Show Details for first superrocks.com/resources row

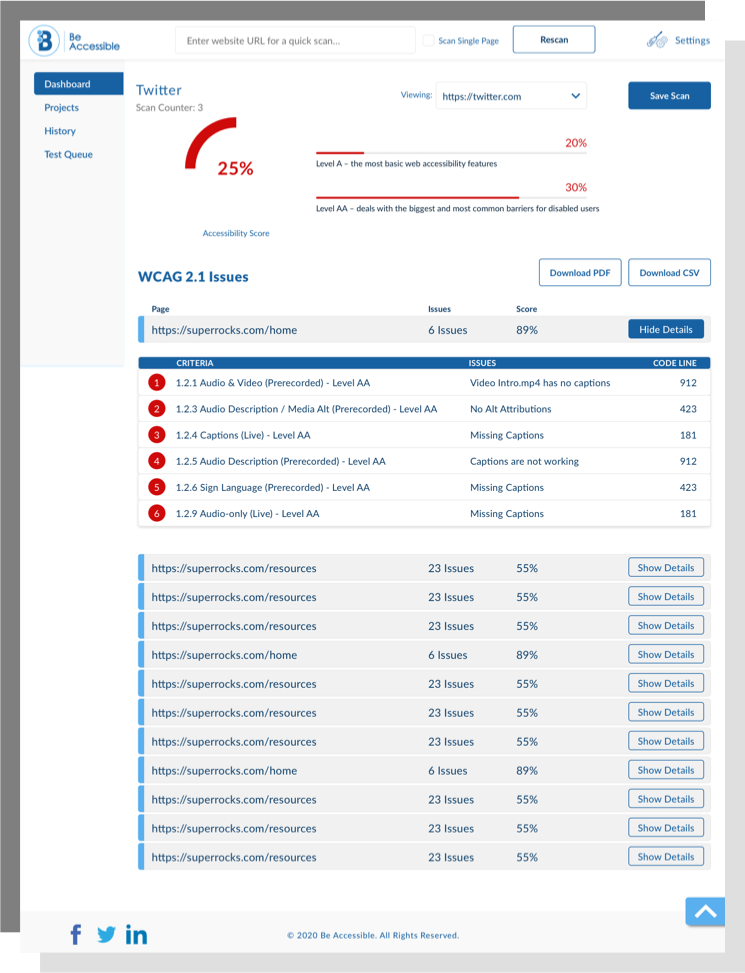tap(666, 568)
